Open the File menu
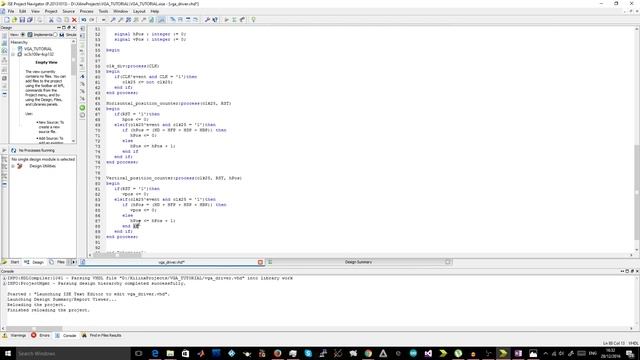Viewport: 640px width, 360px height. pos(11,11)
